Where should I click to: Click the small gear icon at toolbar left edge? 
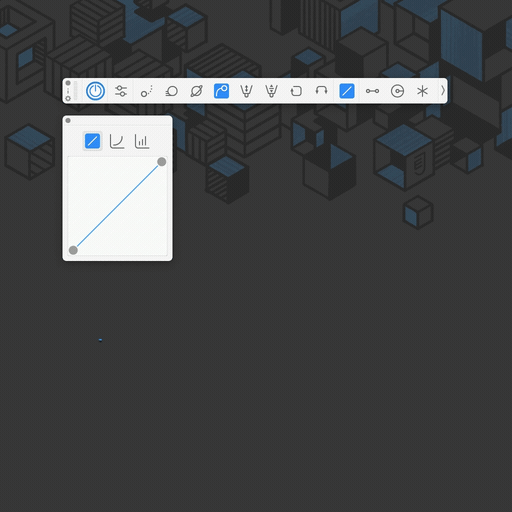point(68,98)
